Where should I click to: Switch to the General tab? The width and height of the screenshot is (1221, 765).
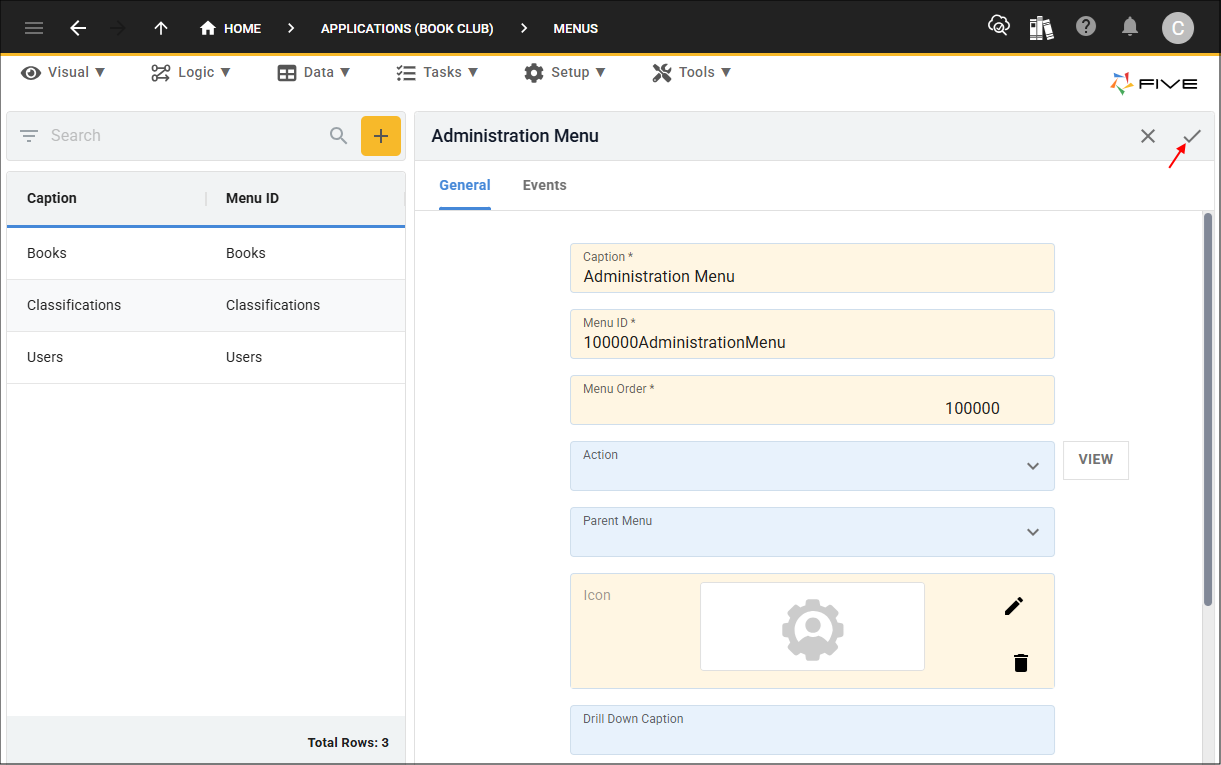point(465,185)
